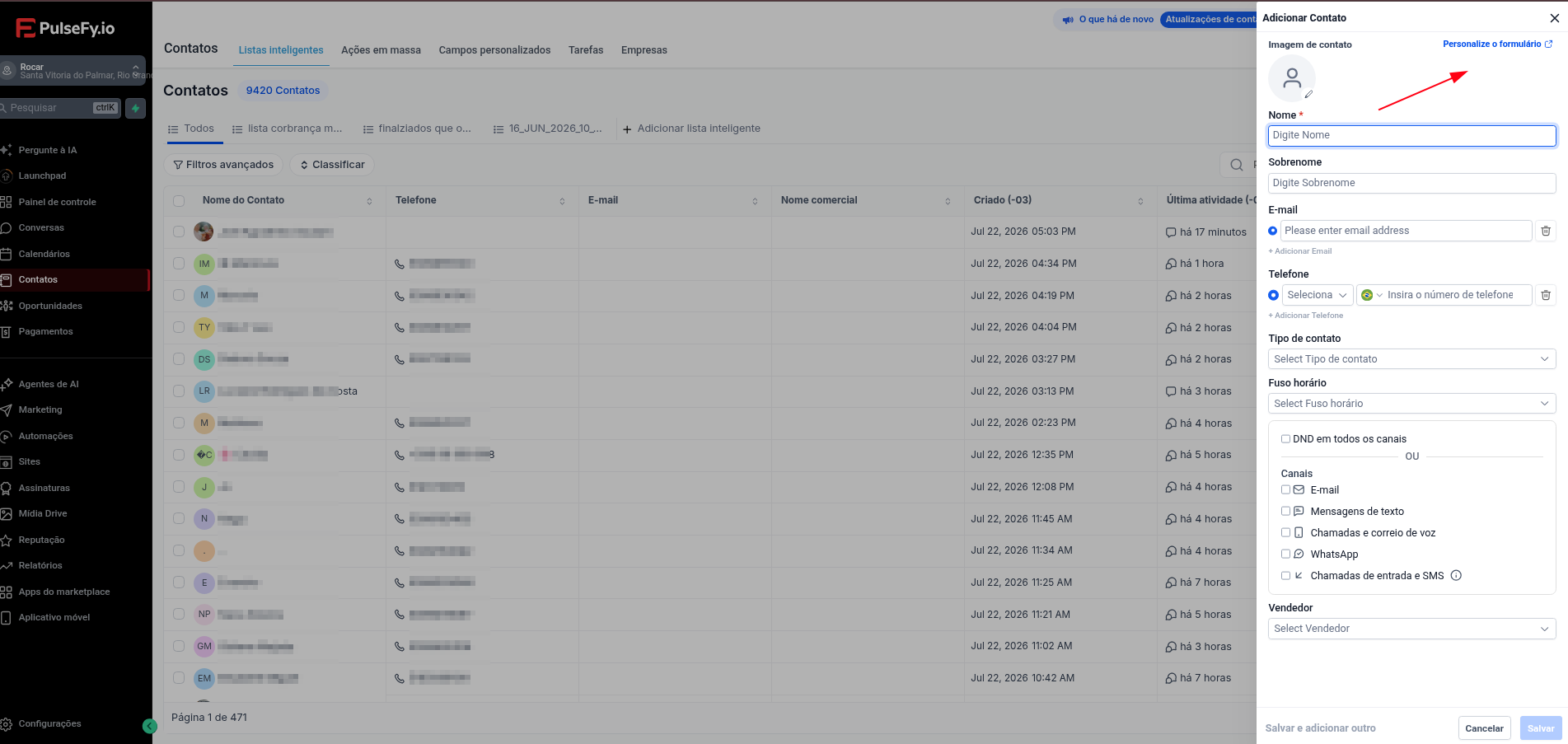Click the Digite Sobrenome input field

click(1411, 183)
